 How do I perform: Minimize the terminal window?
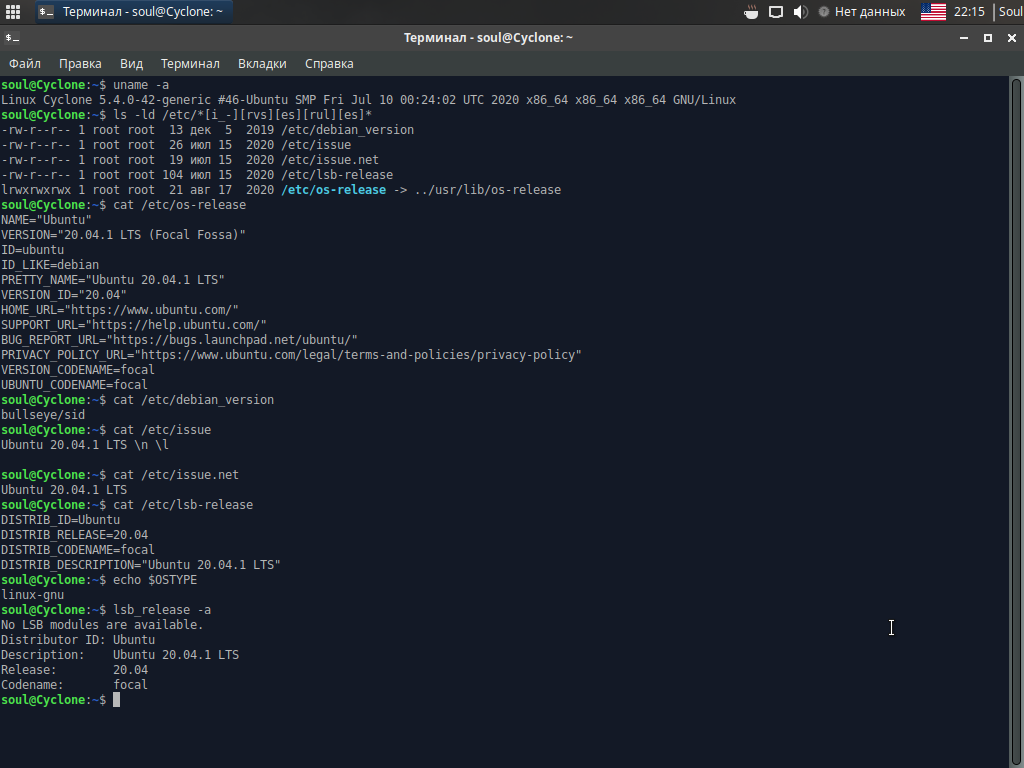tap(963, 38)
